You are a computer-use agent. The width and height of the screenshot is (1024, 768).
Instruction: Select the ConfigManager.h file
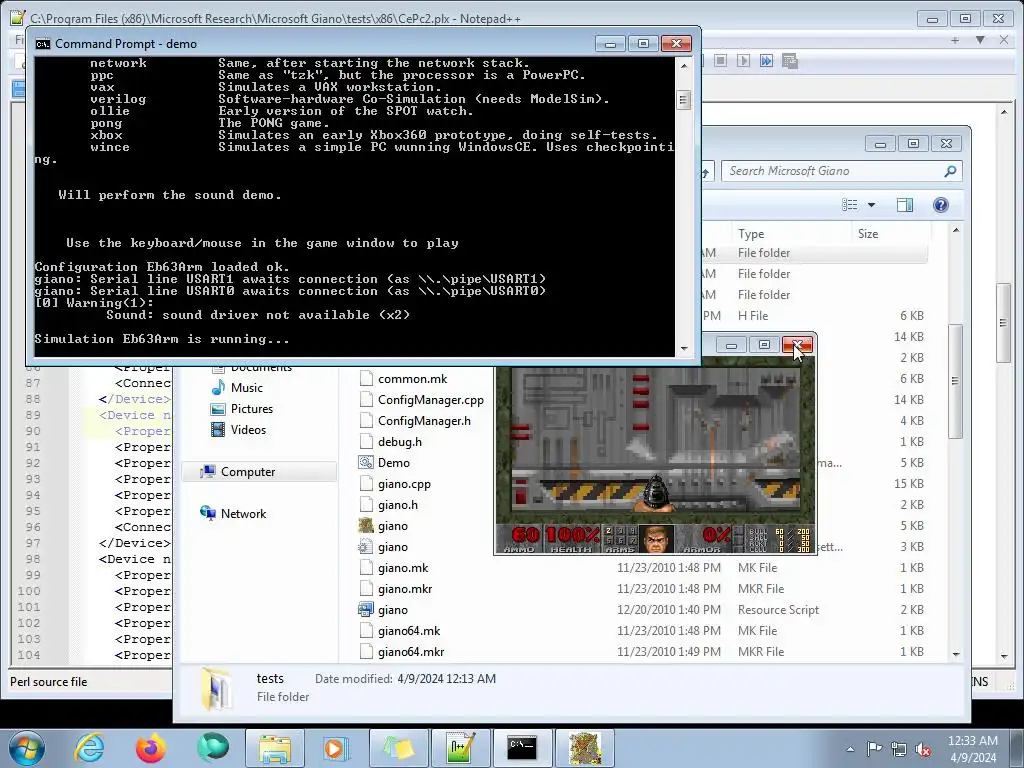point(424,421)
